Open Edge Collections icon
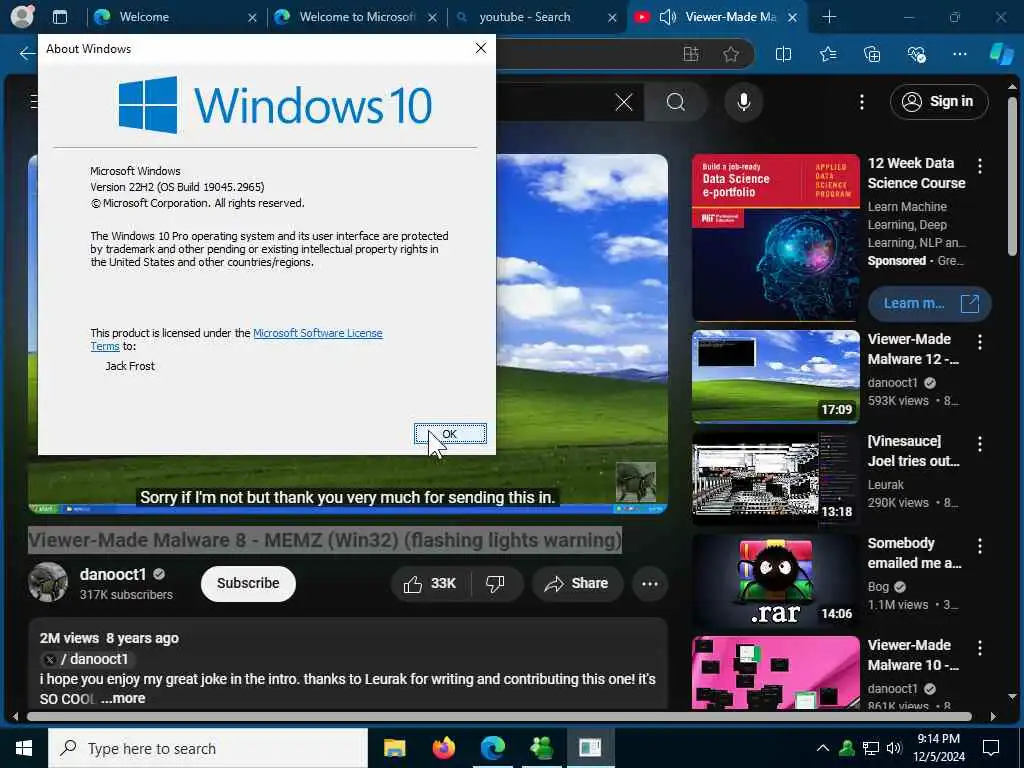This screenshot has height=768, width=1024. 872,54
